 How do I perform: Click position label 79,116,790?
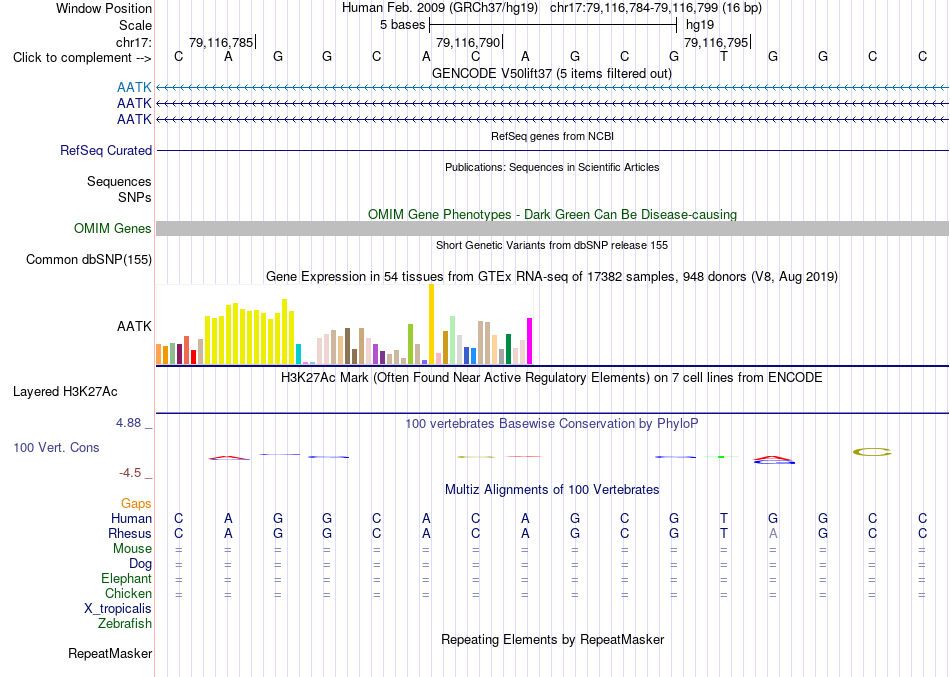[468, 42]
